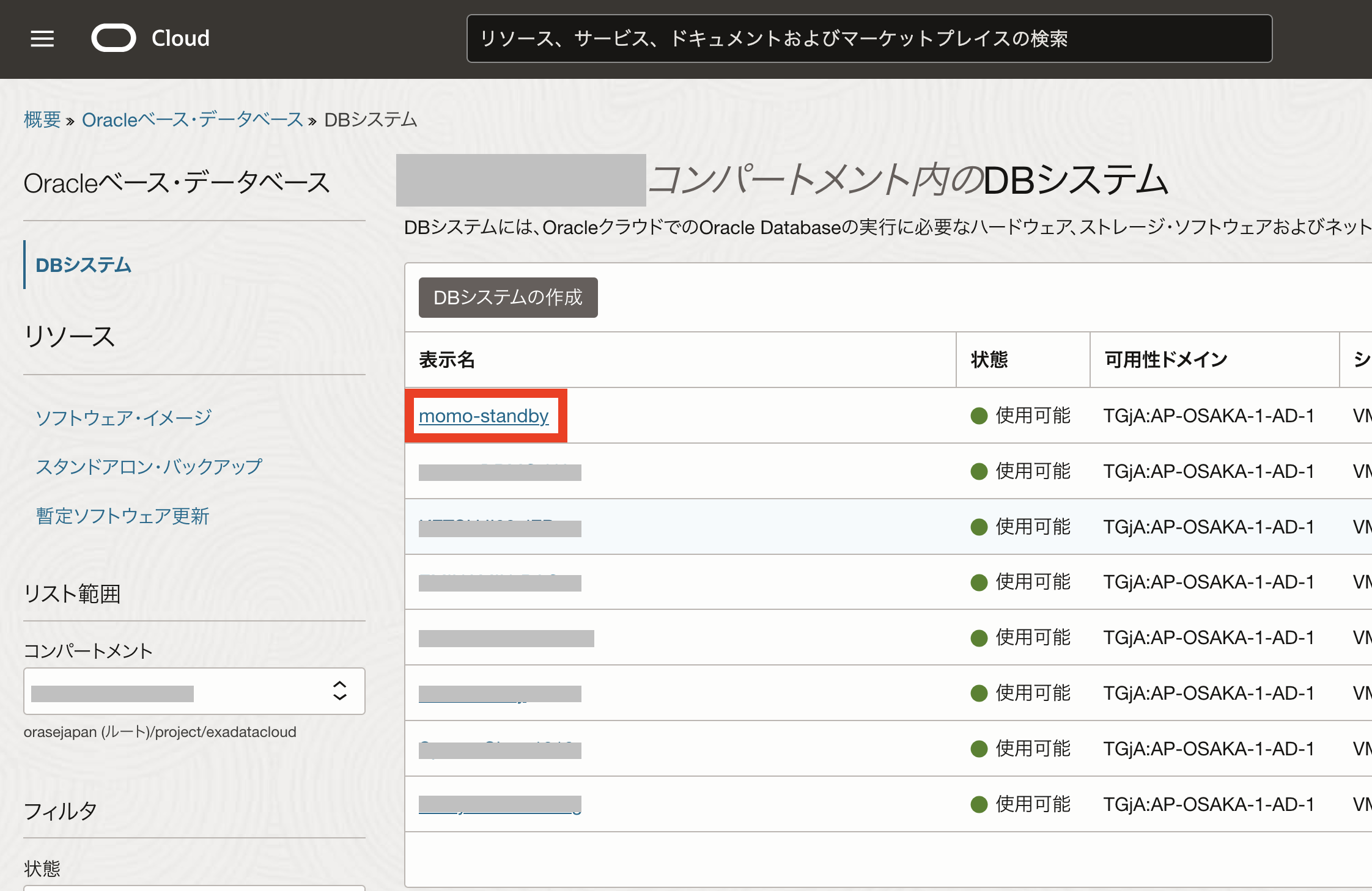Click the compartment dropdown chevron arrows

[x=339, y=691]
